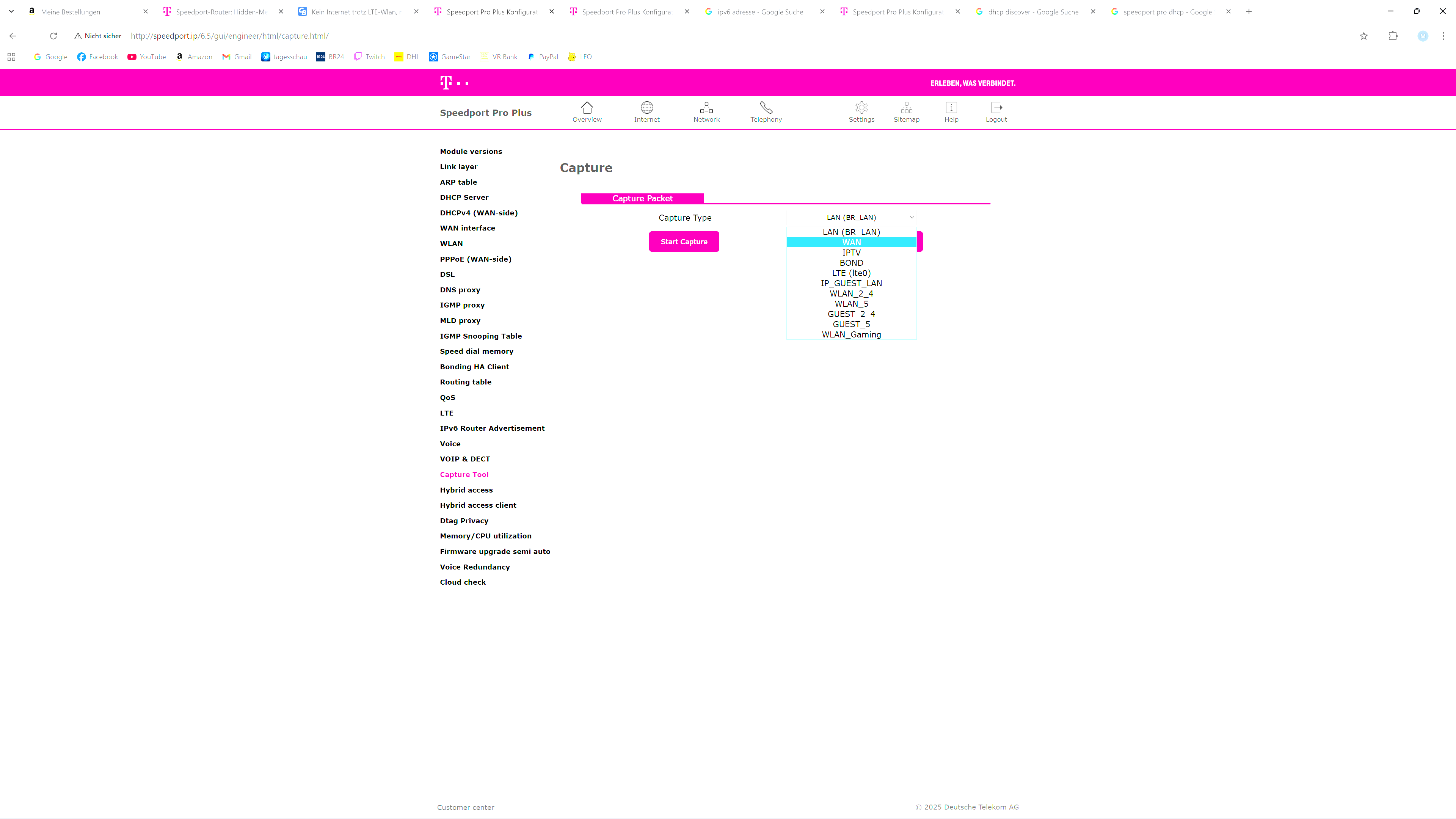Open the Routing table sidebar link

(465, 382)
